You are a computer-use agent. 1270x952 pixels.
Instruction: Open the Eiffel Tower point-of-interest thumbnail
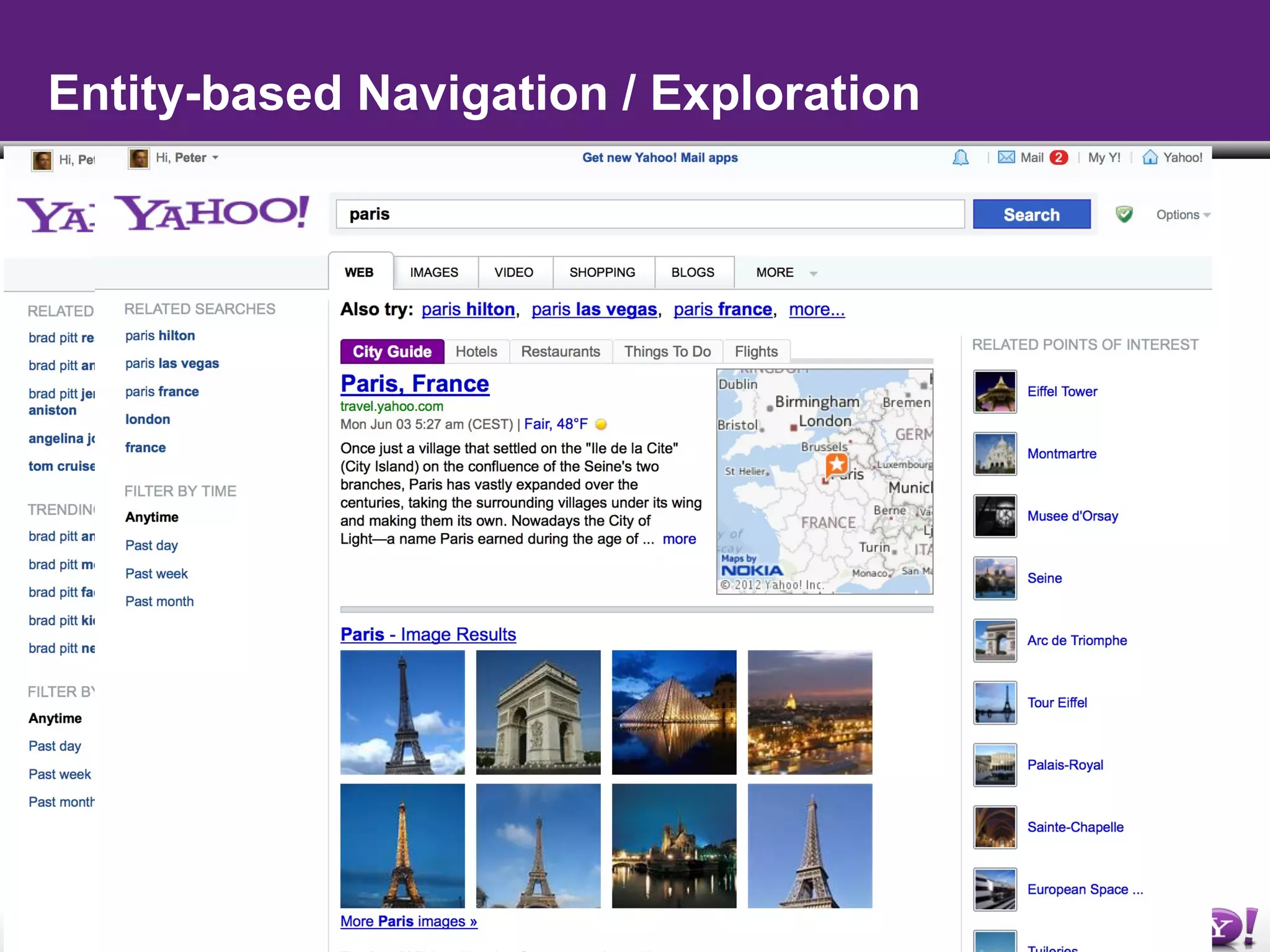995,392
